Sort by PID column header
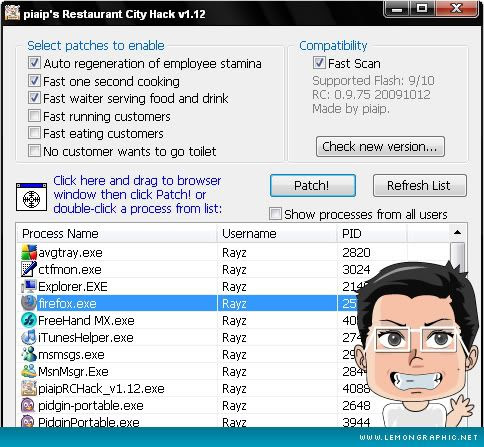Image resolution: width=484 pixels, height=447 pixels. (372, 233)
